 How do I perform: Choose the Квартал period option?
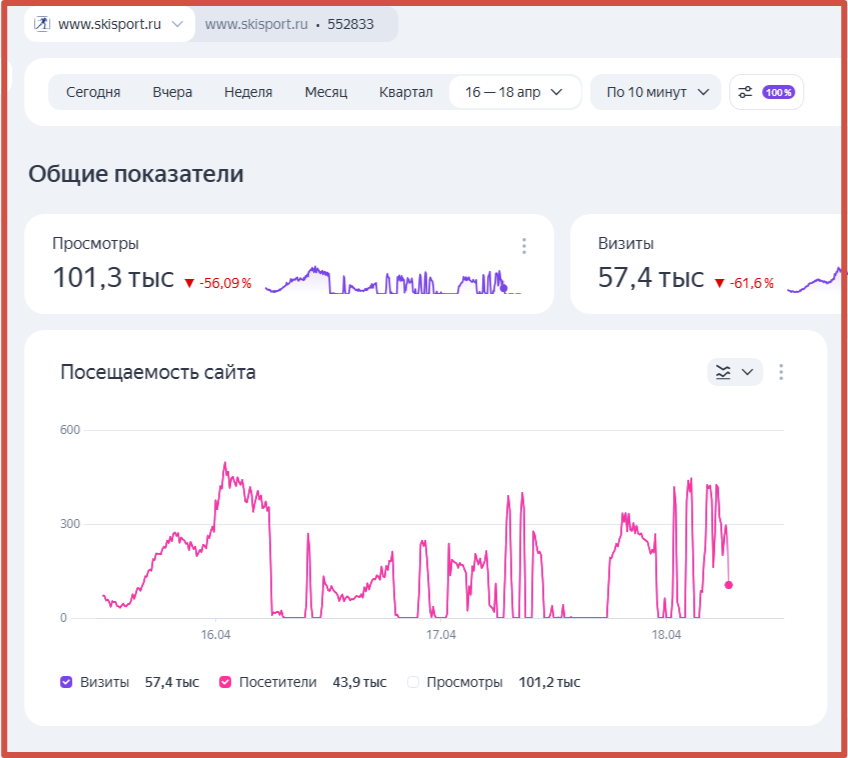(x=406, y=92)
